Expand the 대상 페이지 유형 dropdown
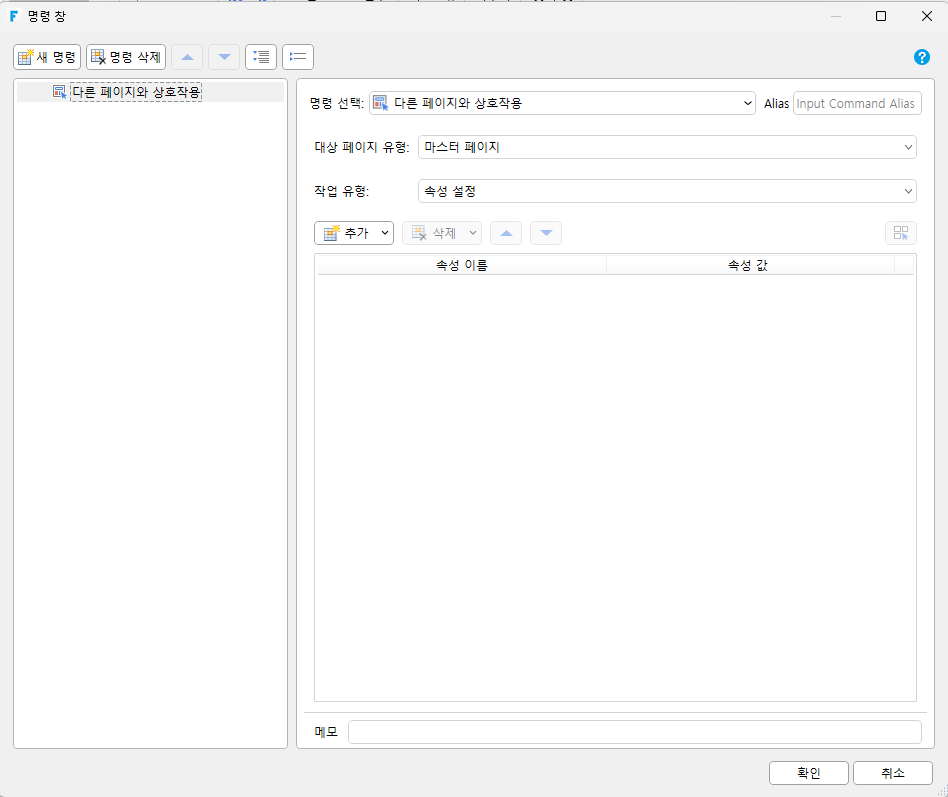 click(667, 147)
